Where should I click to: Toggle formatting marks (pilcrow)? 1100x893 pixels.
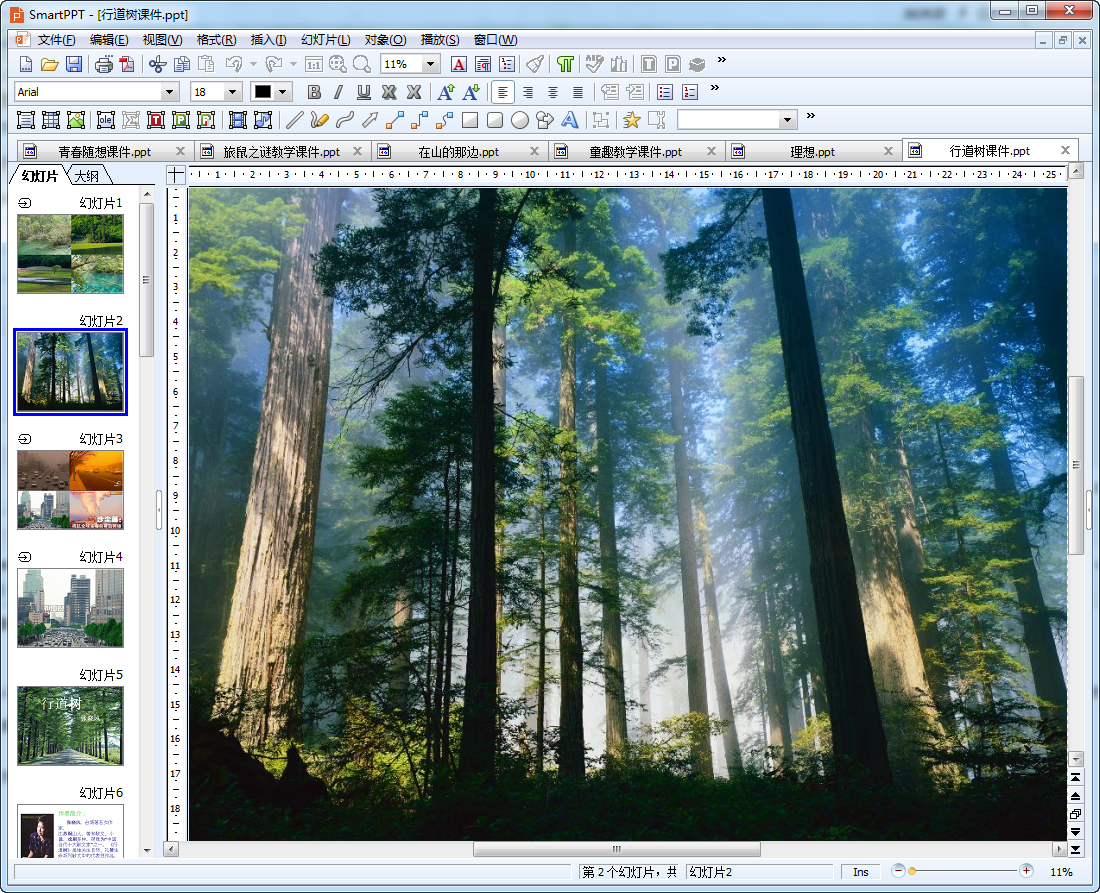pyautogui.click(x=565, y=65)
